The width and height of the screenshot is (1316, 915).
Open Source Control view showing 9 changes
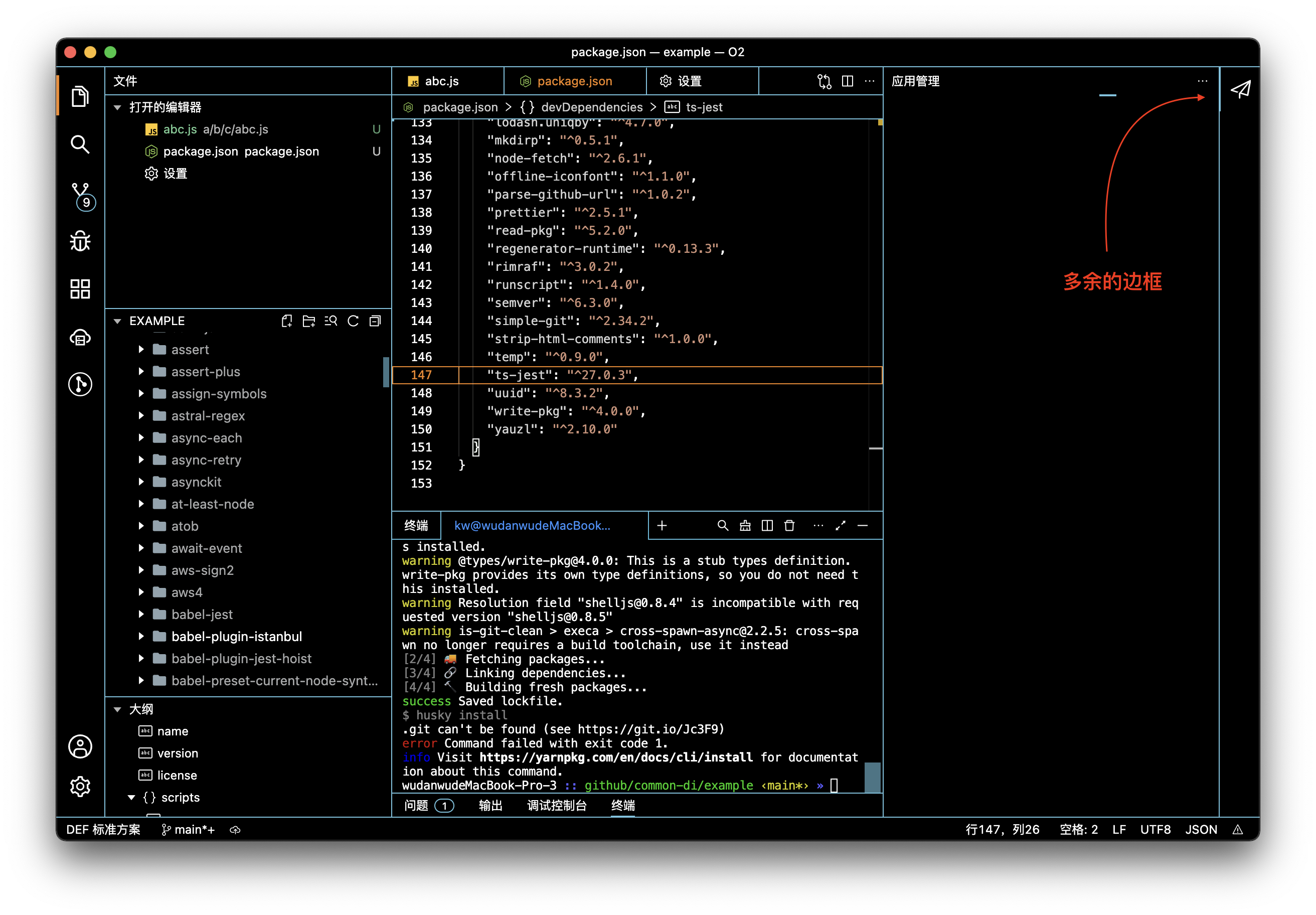point(80,195)
